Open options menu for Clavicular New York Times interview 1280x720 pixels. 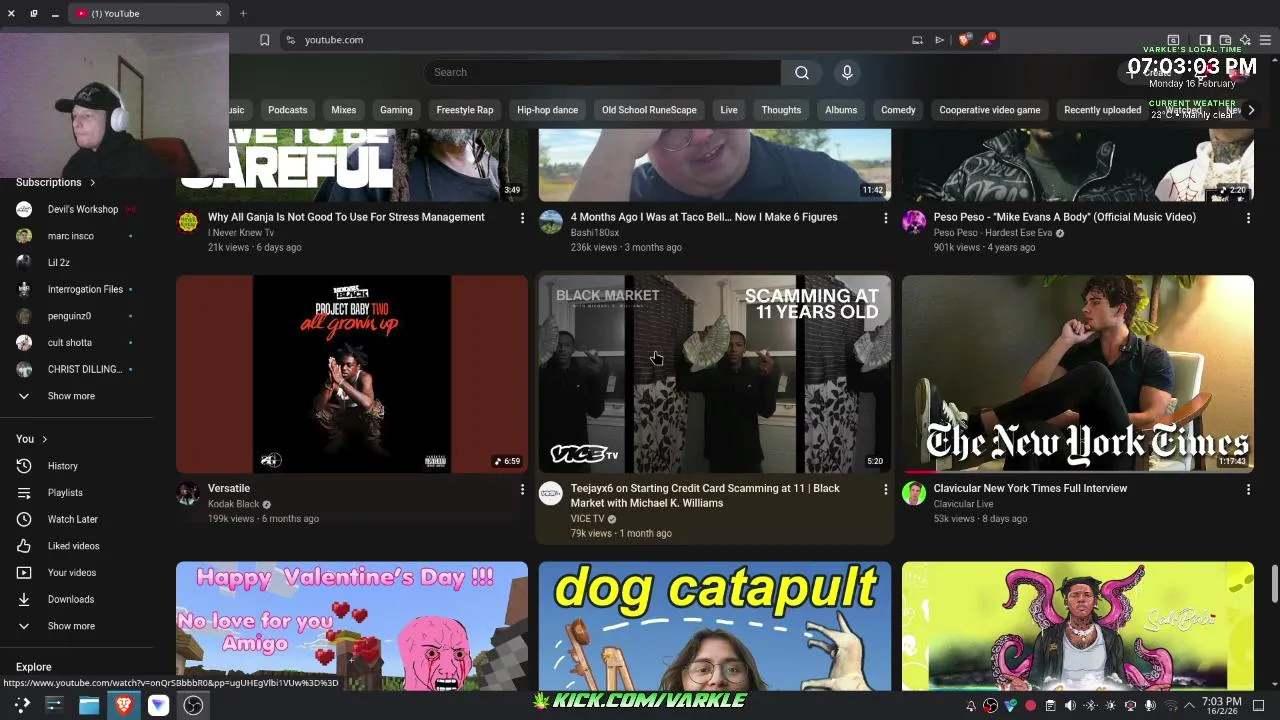[x=1248, y=489]
